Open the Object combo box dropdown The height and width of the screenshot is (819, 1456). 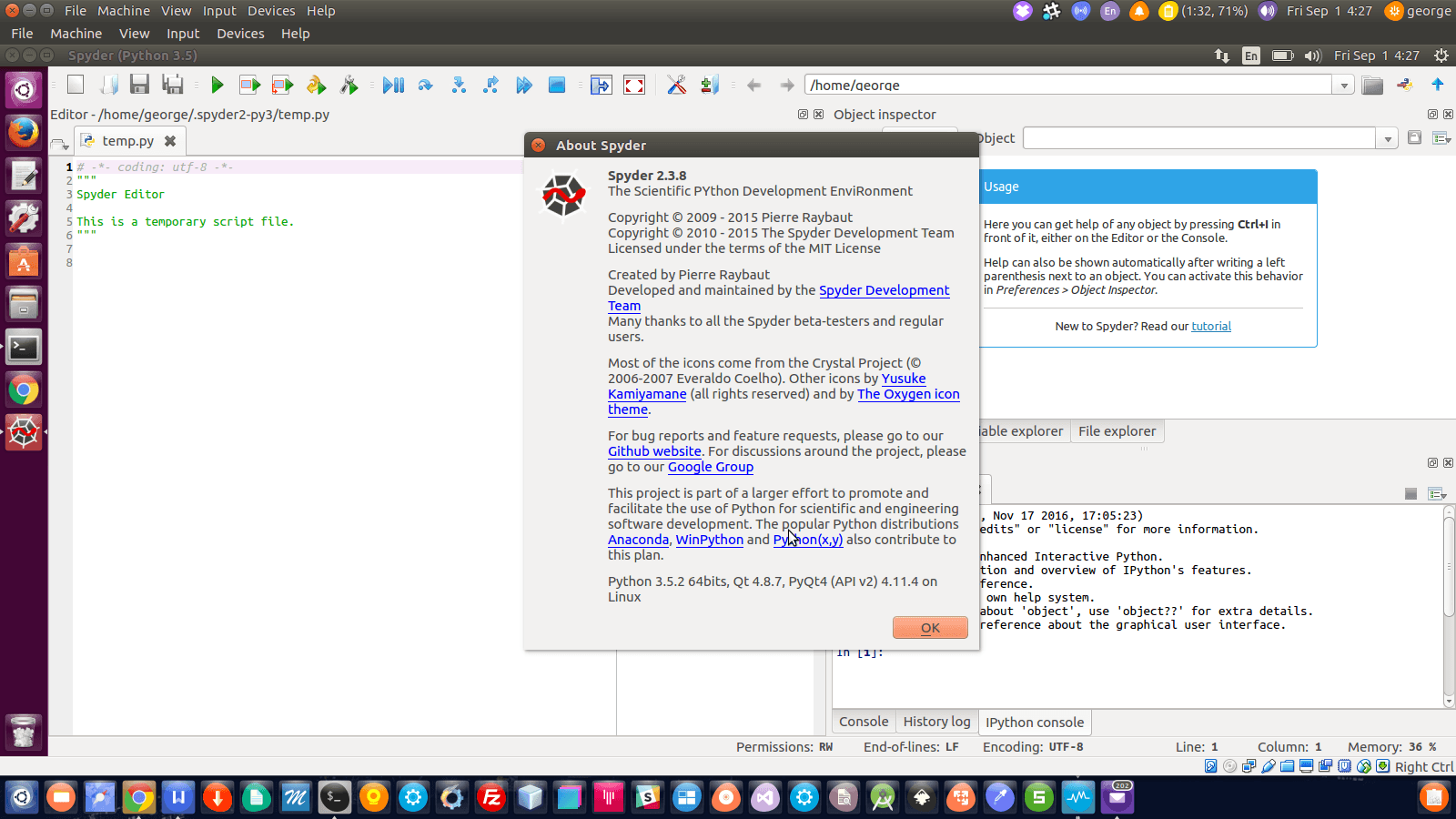coord(1388,139)
